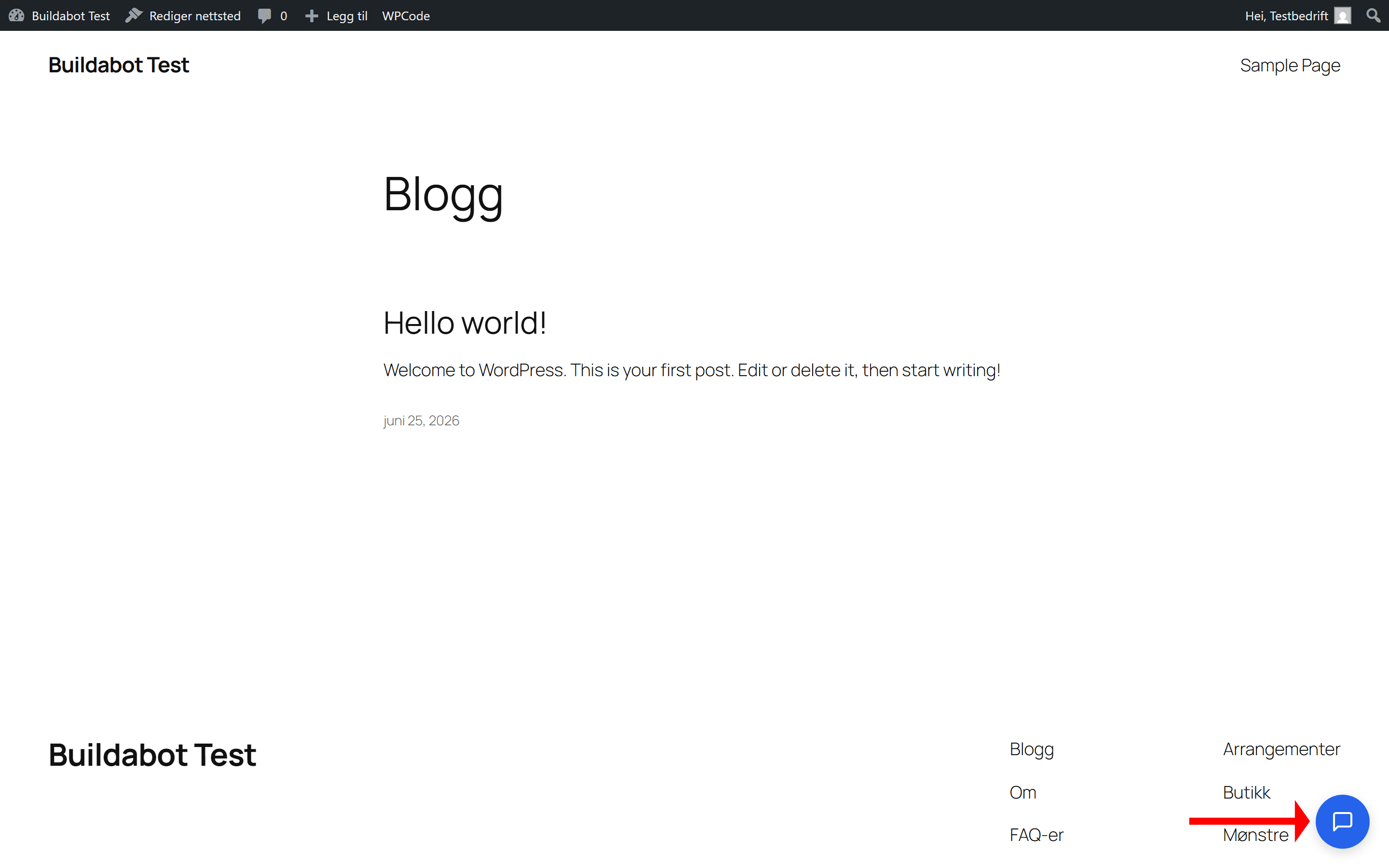Open the Sample Page navigation link
The height and width of the screenshot is (868, 1389).
(x=1290, y=66)
